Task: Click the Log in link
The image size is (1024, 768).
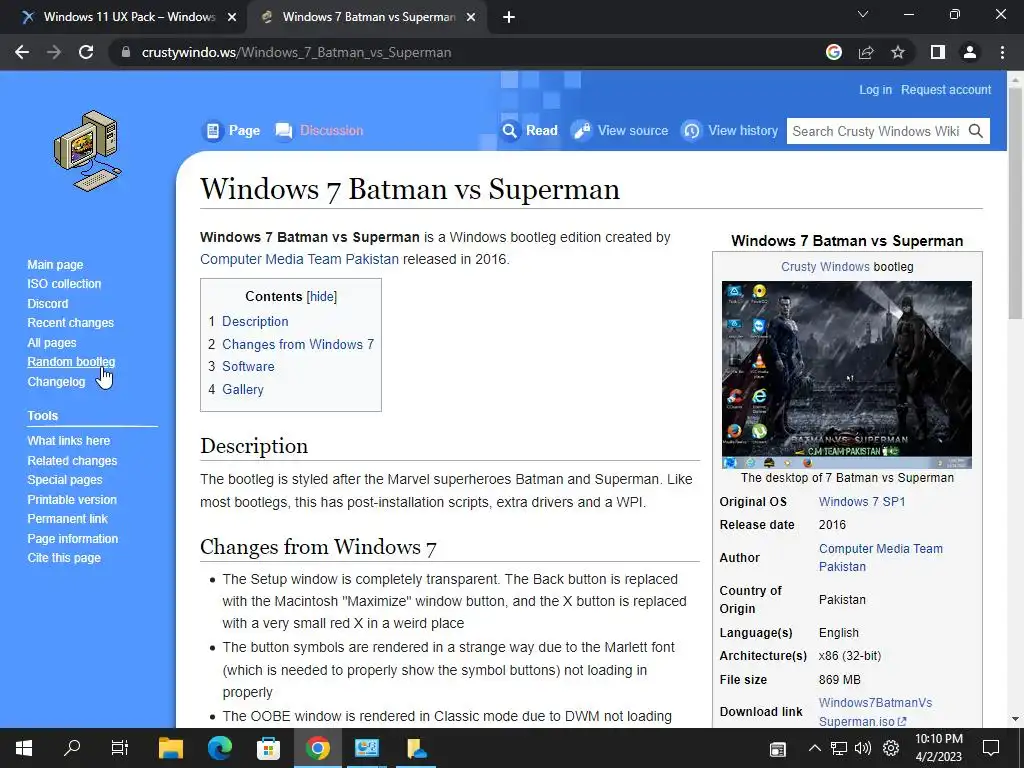Action: [875, 90]
